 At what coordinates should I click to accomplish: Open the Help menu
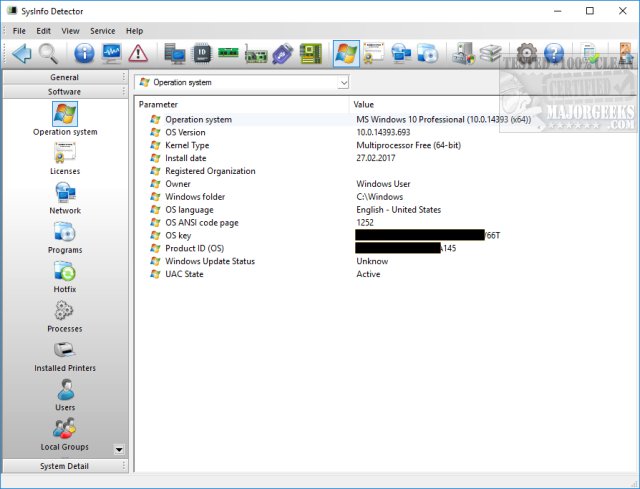point(134,31)
